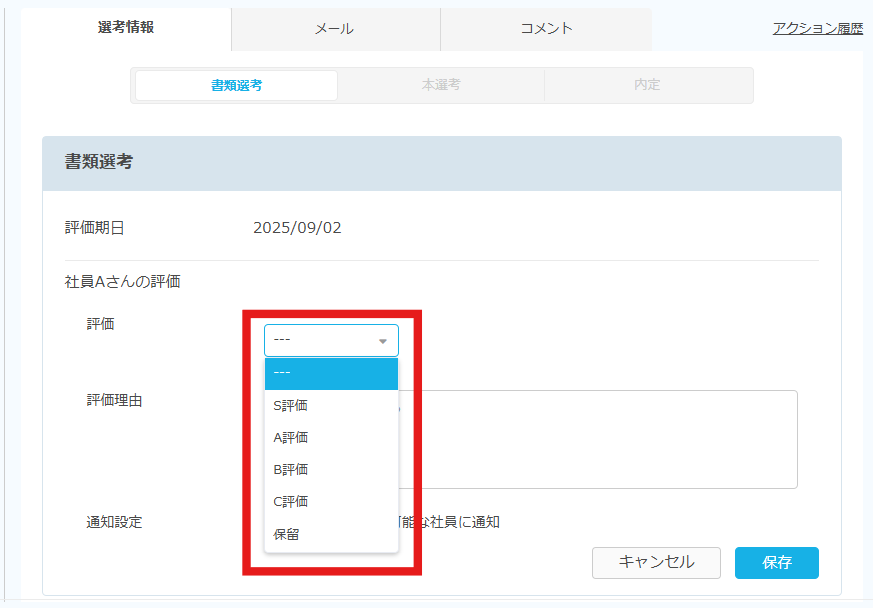Click the 書類選考 section header bar
The height and width of the screenshot is (608, 873).
tap(441, 163)
